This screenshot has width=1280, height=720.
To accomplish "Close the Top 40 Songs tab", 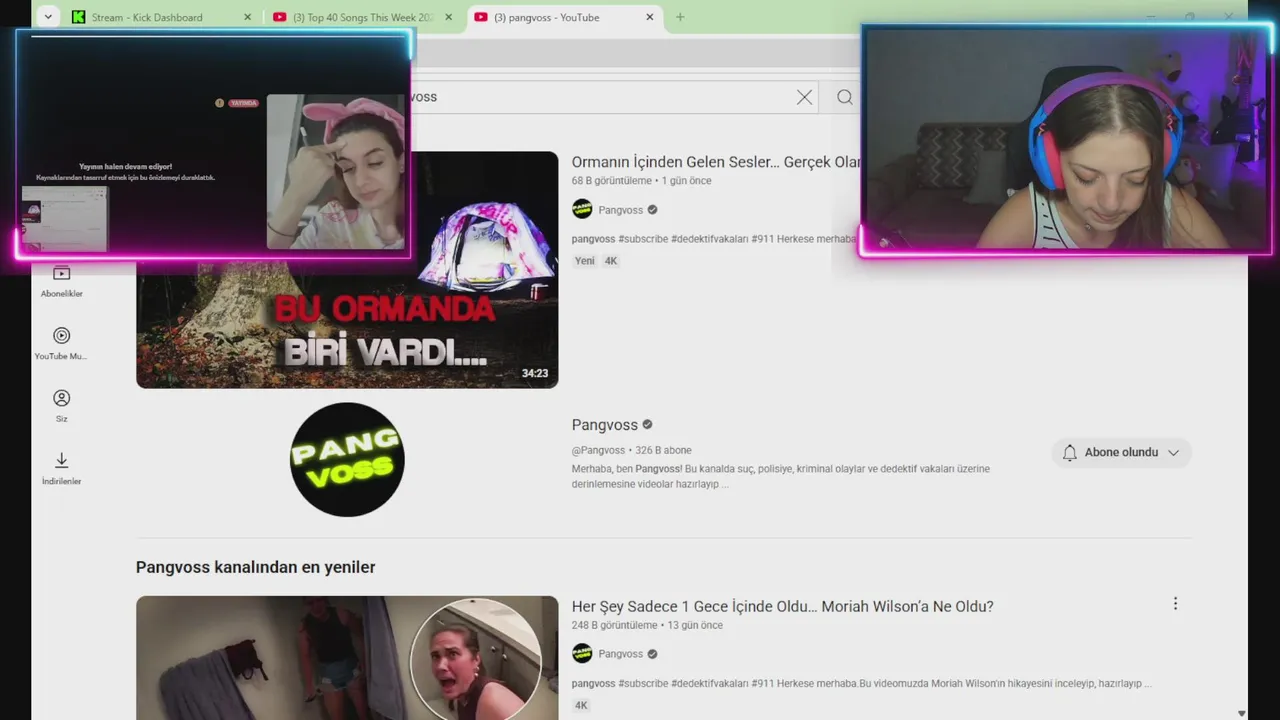I will pos(448,17).
